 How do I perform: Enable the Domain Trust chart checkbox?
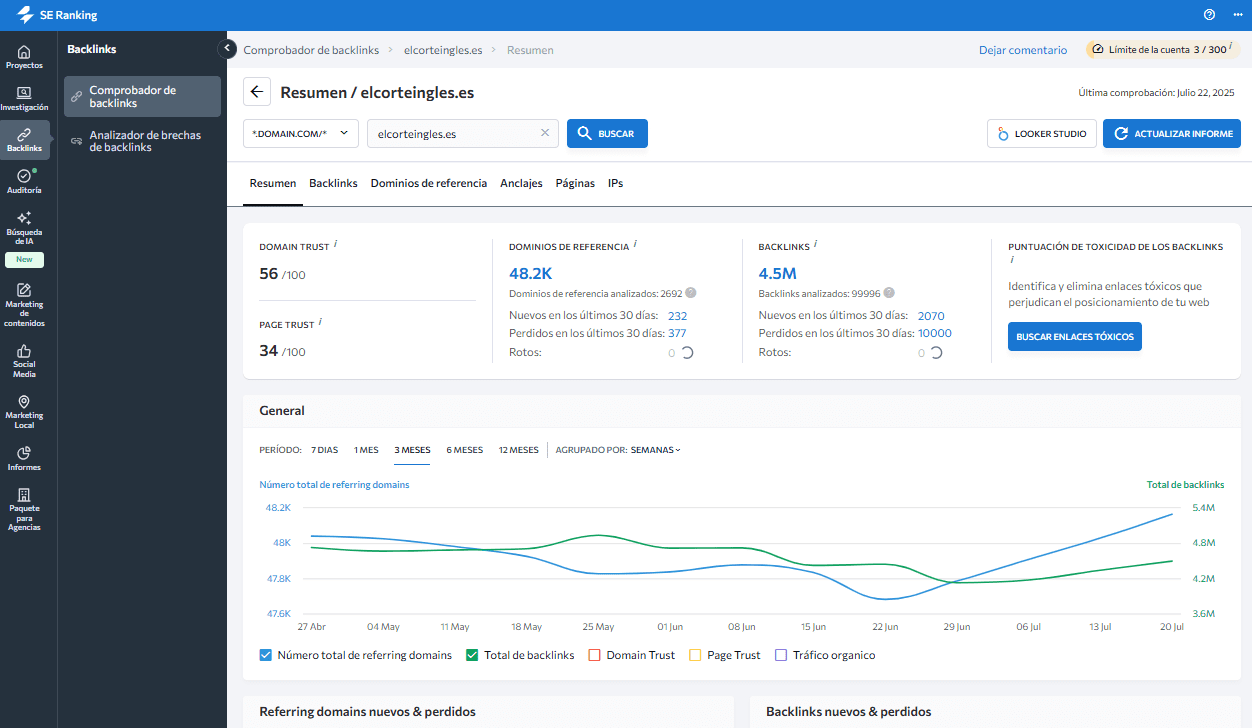594,655
